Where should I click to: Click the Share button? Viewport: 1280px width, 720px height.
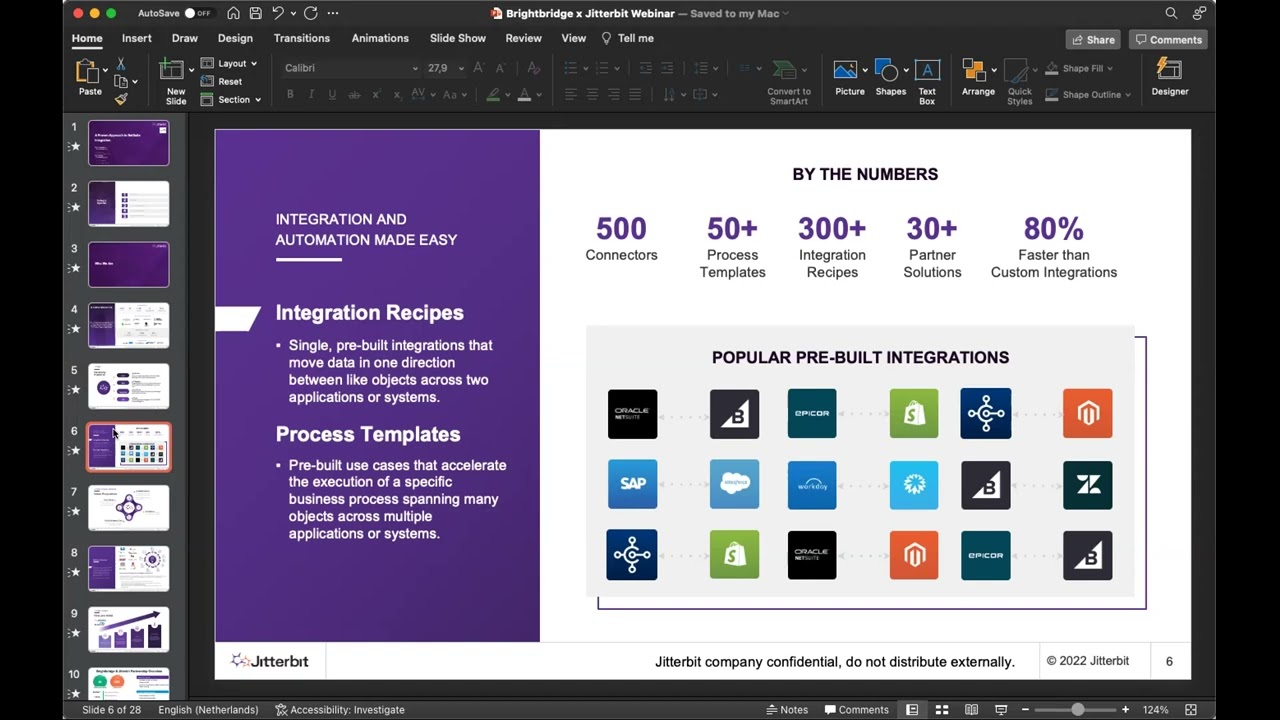pyautogui.click(x=1093, y=40)
